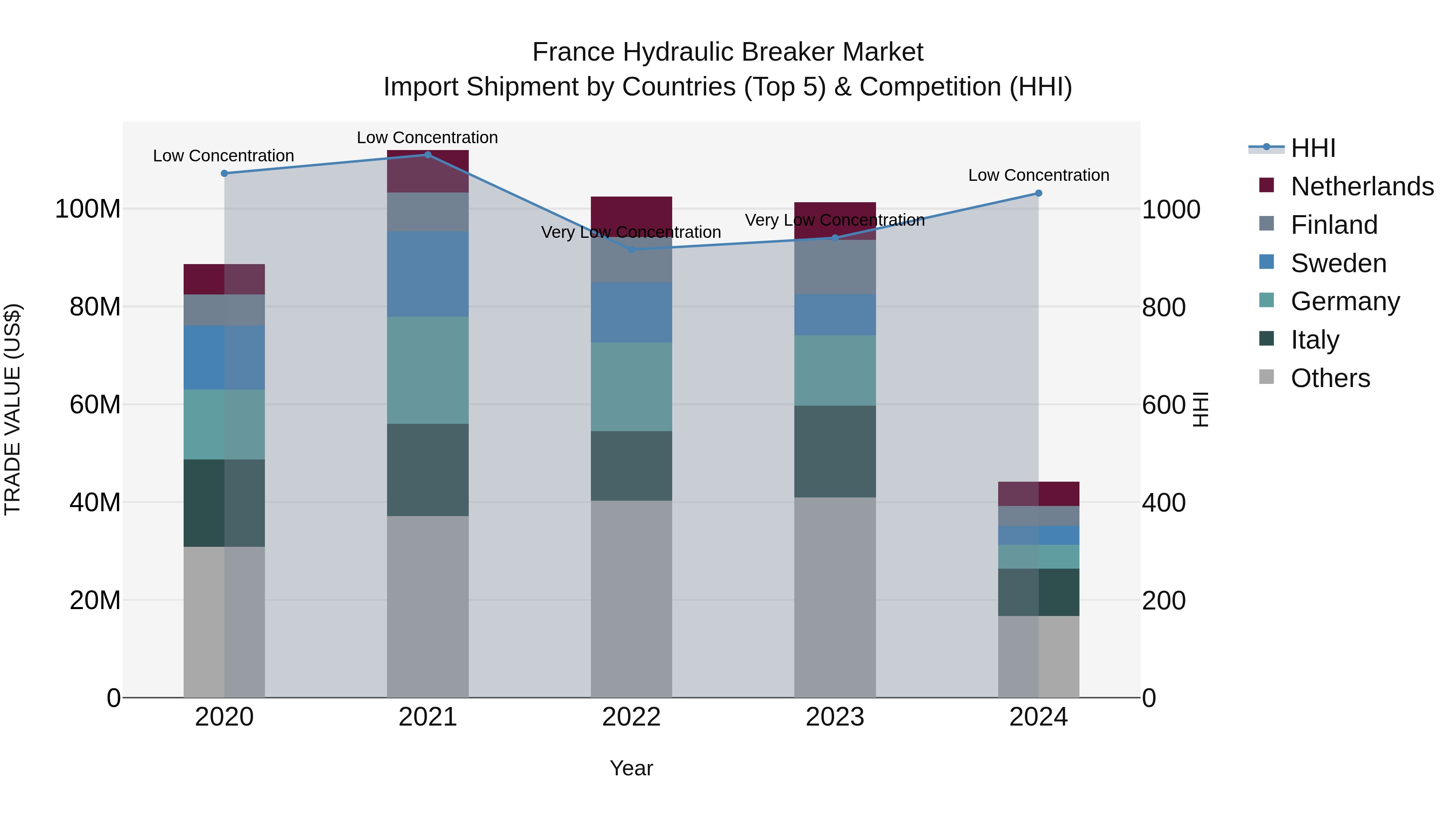Select the 2022 x-axis year label
Screen dimensions: 1456x819
631,717
